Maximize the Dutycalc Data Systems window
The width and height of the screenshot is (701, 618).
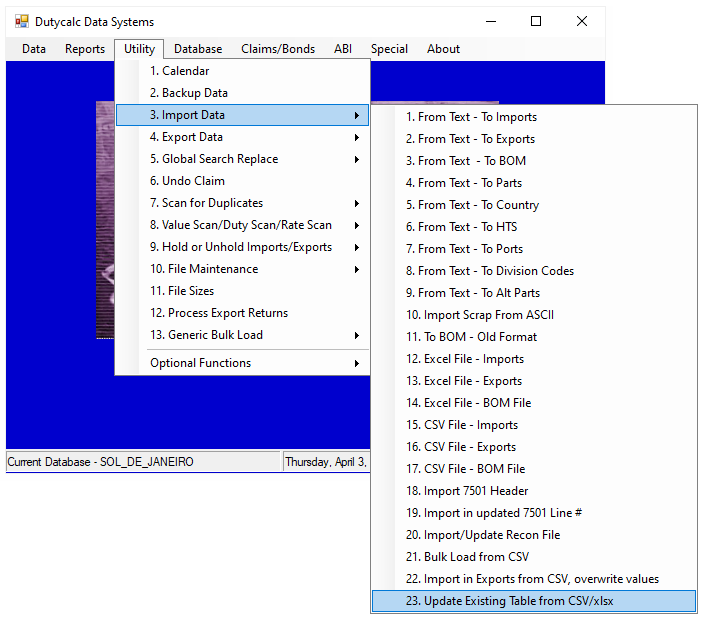(x=536, y=21)
